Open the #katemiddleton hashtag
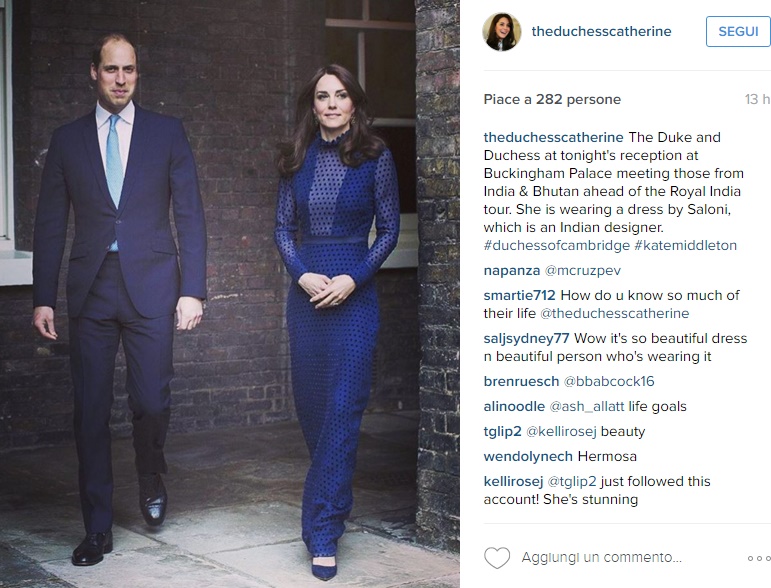Screen dimensions: 771x588 685,245
